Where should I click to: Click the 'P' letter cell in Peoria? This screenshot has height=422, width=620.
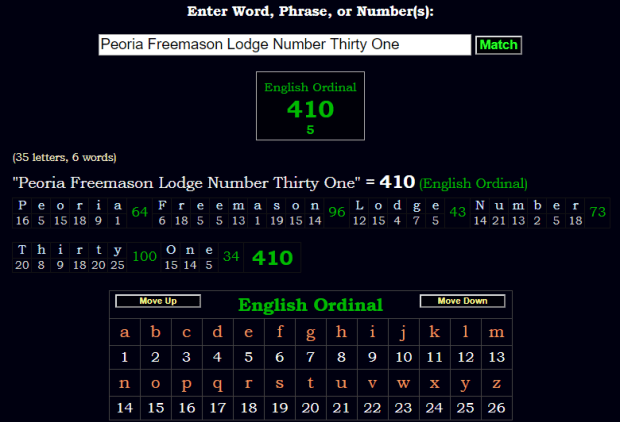pos(23,206)
